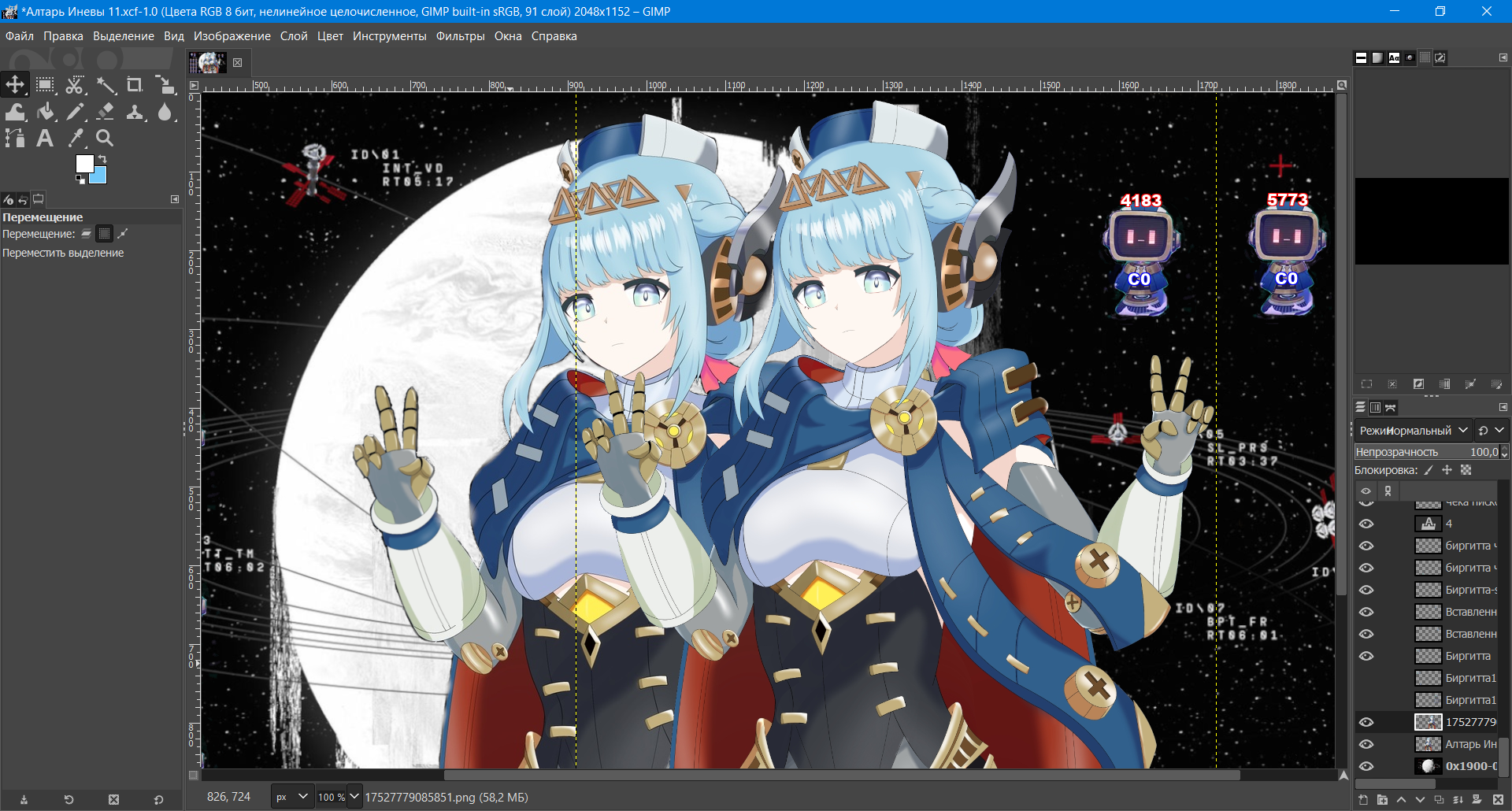Image resolution: width=1512 pixels, height=811 pixels.
Task: Reset tool options to default values
Action: pos(158,799)
